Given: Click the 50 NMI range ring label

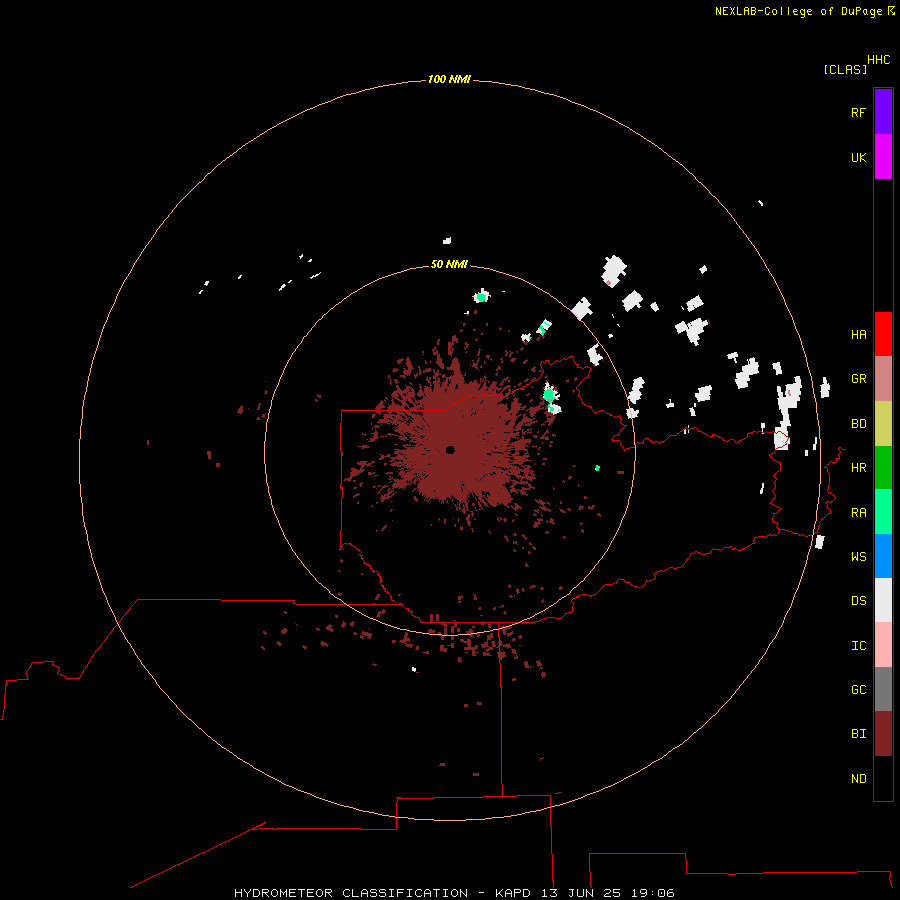Looking at the screenshot, I should click(449, 264).
